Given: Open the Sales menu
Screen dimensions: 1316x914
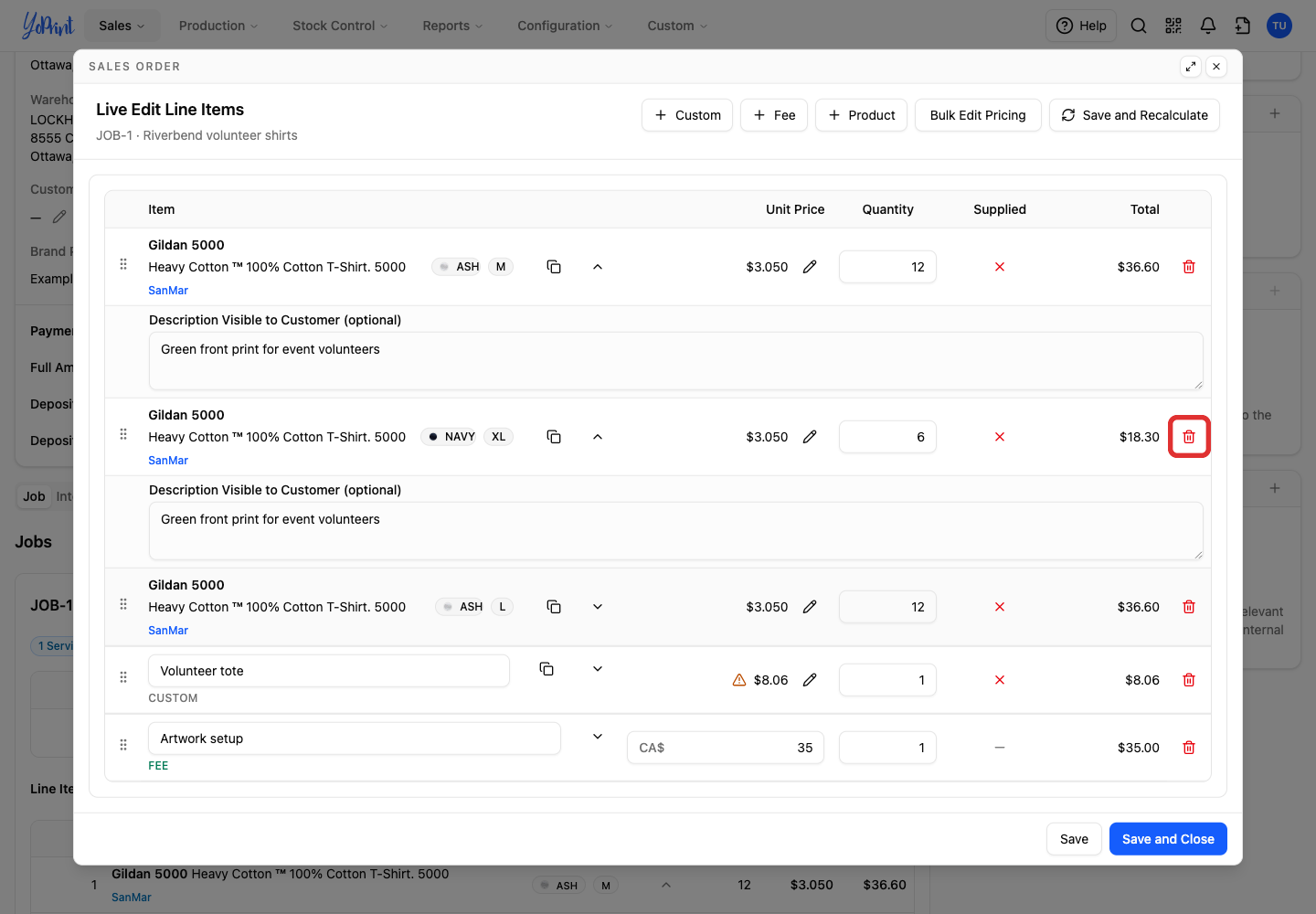Looking at the screenshot, I should [x=122, y=26].
